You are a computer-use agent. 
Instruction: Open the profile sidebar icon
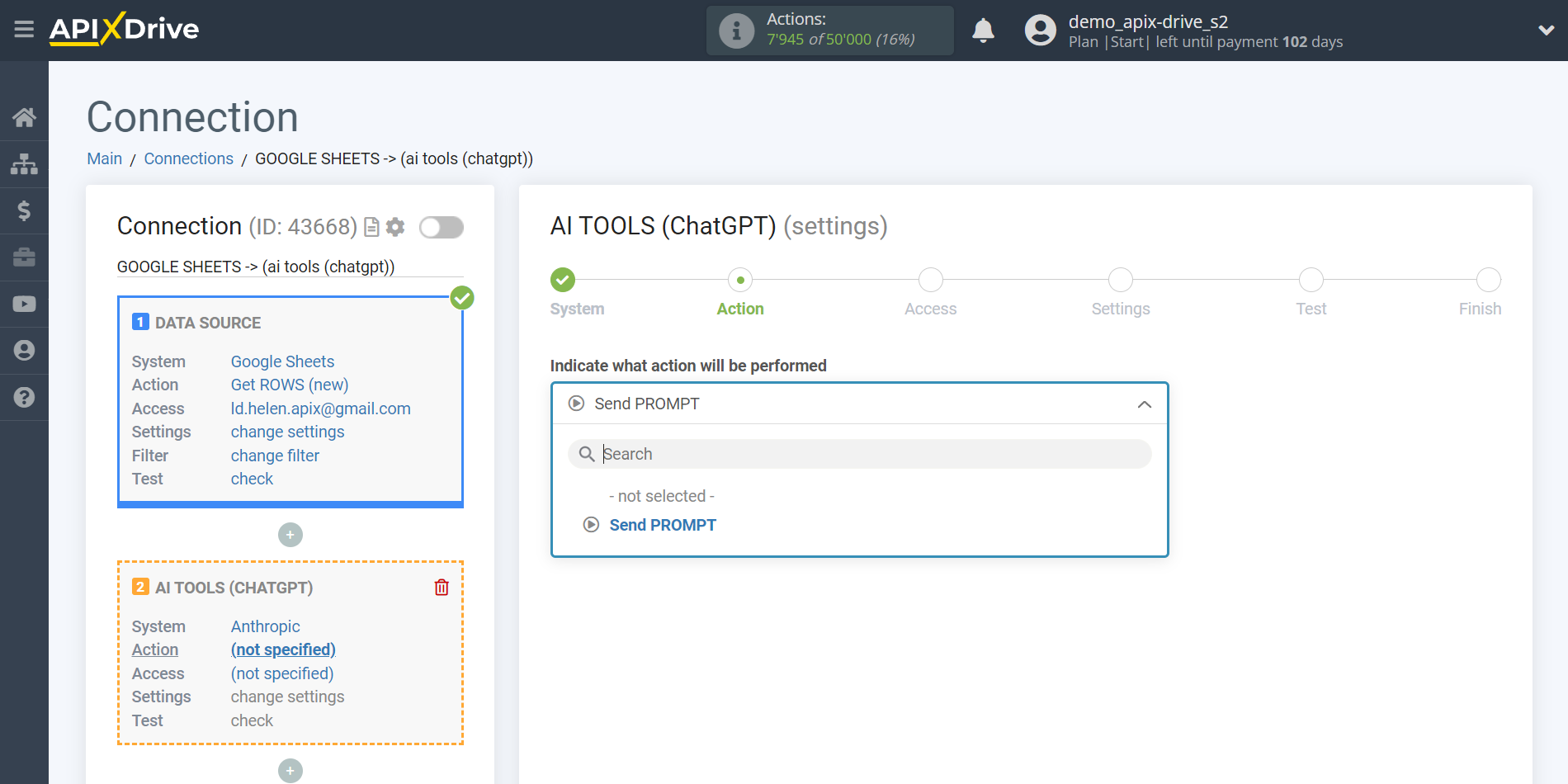pos(24,351)
